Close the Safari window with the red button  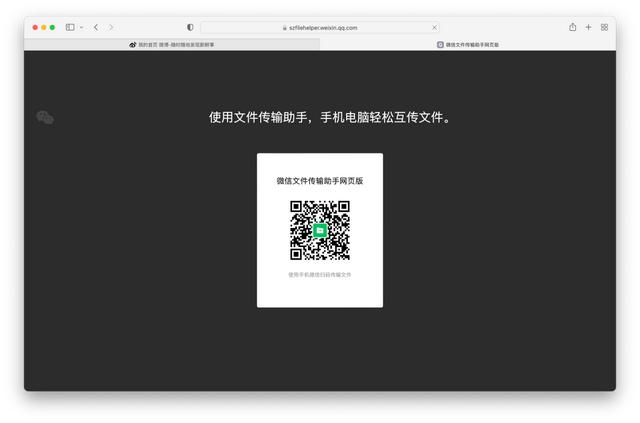click(x=35, y=27)
